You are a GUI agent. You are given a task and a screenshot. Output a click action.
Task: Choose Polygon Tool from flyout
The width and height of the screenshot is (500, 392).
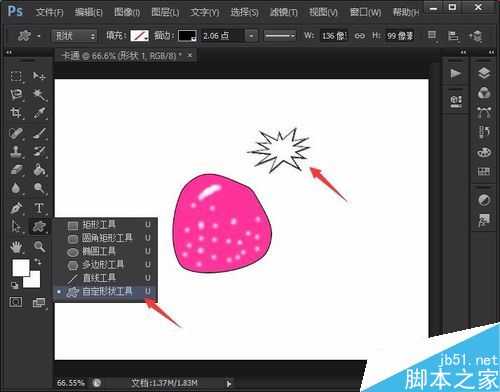[x=105, y=265]
